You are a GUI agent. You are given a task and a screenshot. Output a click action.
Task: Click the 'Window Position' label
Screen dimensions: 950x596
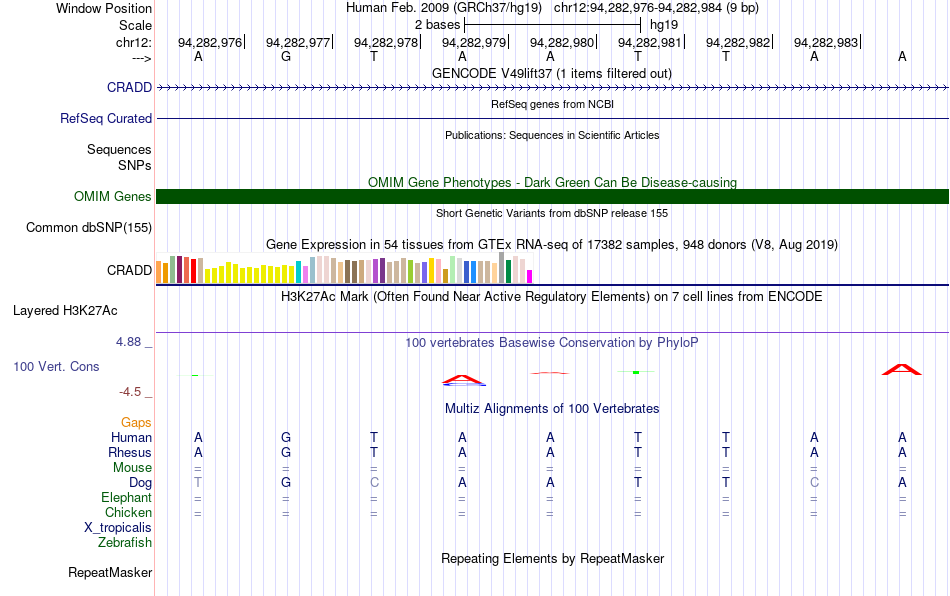[x=104, y=8]
